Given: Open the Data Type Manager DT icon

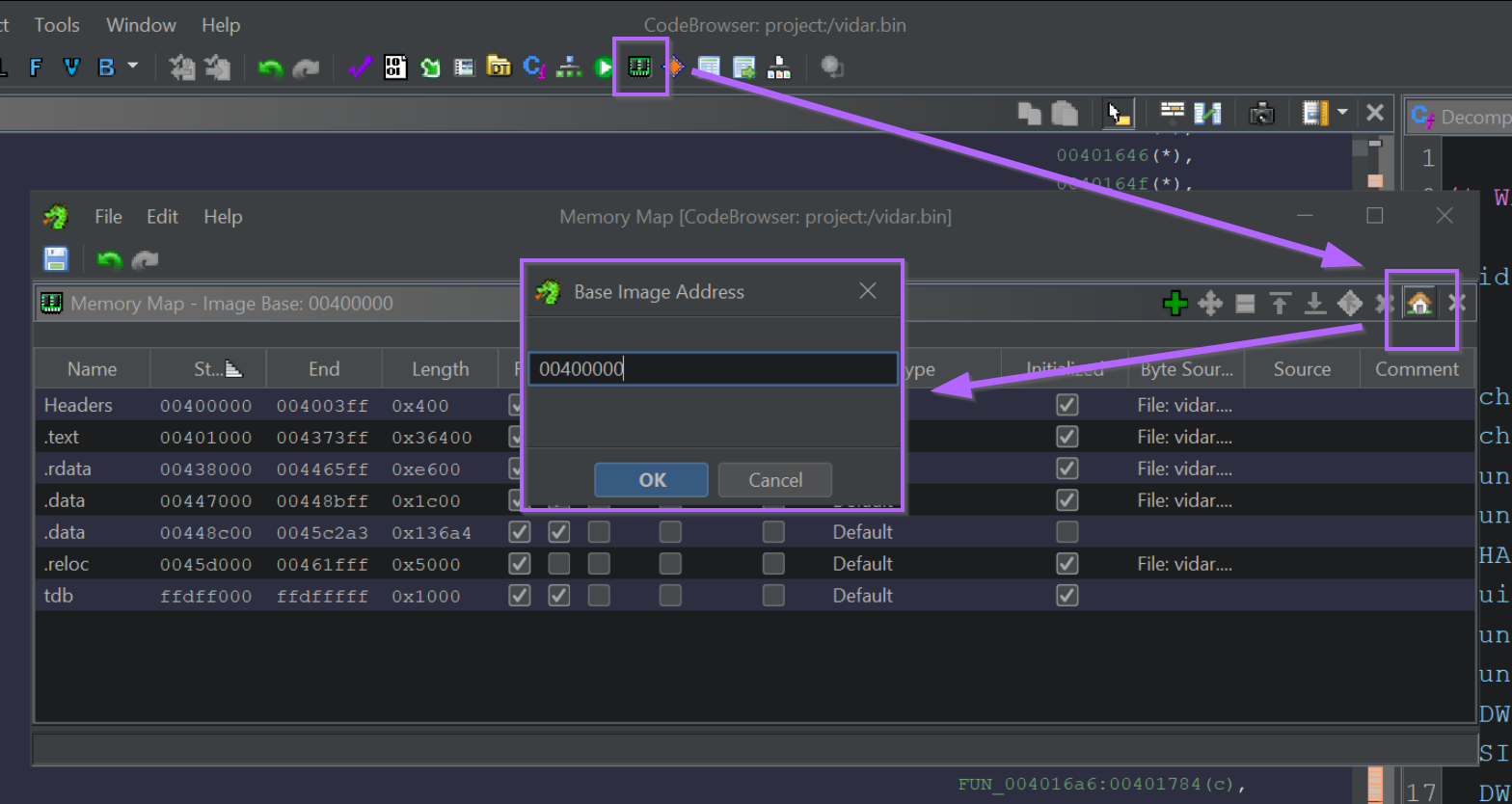Looking at the screenshot, I should 499,67.
